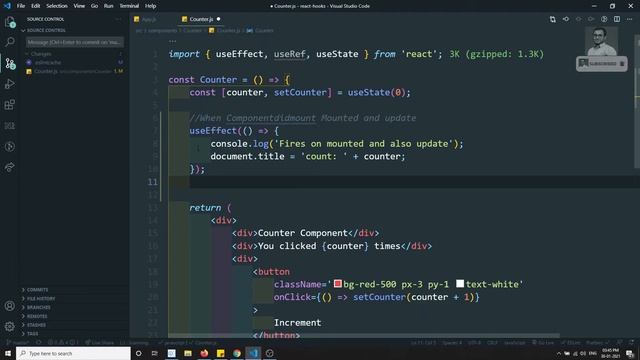Show hidden system tray icons
The height and width of the screenshot is (360, 640).
pos(559,353)
